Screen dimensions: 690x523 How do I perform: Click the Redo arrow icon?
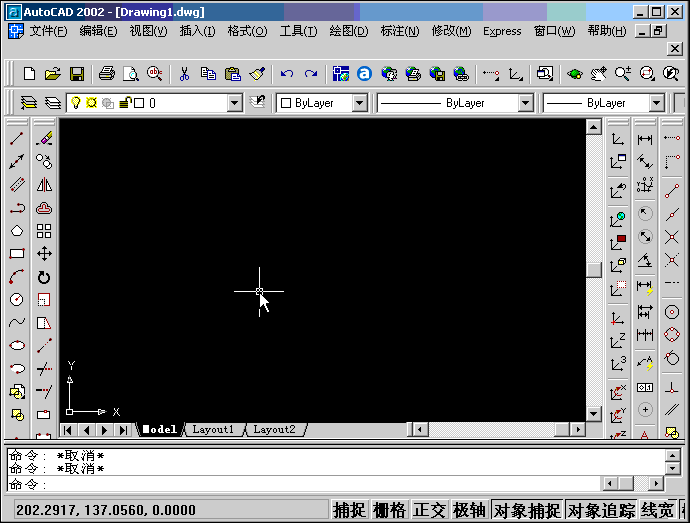(x=311, y=74)
